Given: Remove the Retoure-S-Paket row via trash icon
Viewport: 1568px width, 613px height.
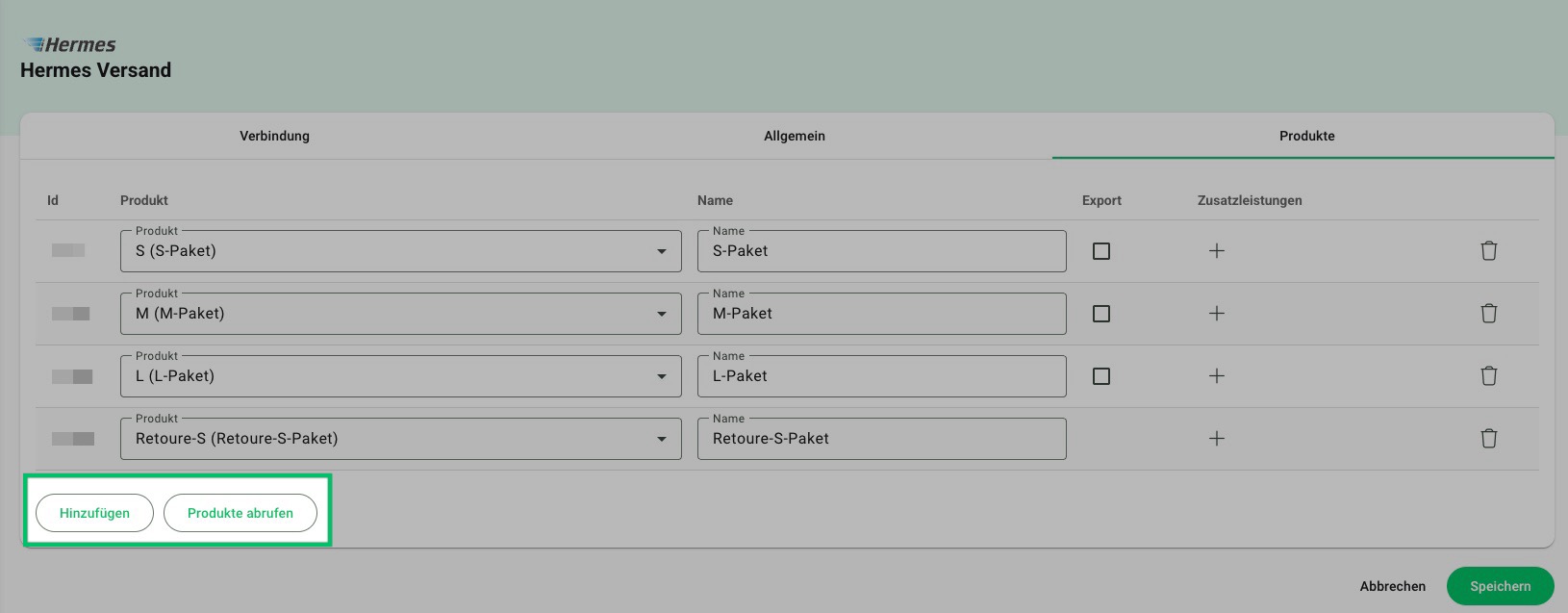Looking at the screenshot, I should pos(1488,439).
